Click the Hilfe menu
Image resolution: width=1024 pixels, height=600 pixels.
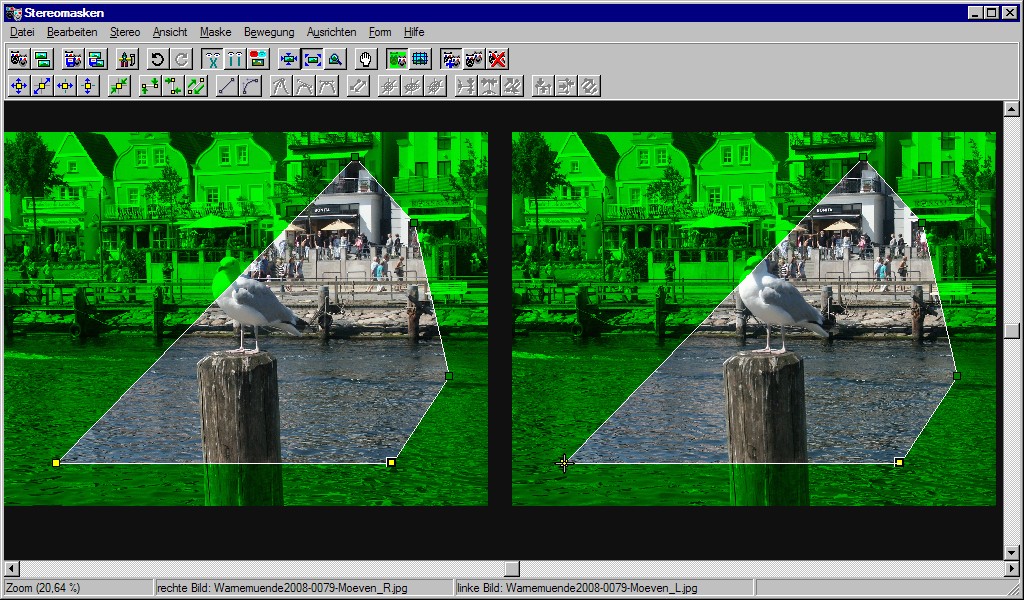(414, 32)
